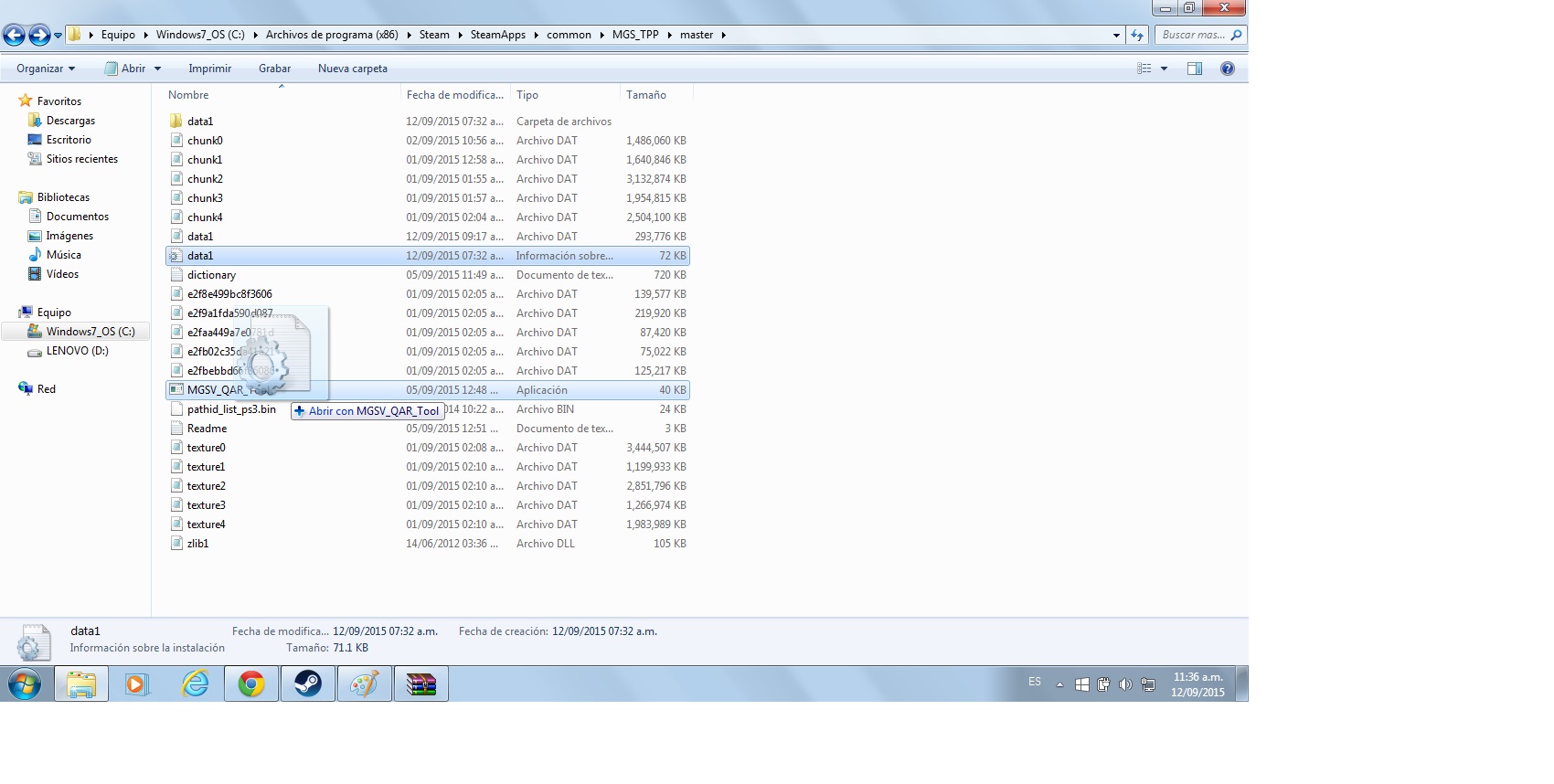Select the texture4 file icon
Image resolution: width=1554 pixels, height=784 pixels.
point(176,524)
